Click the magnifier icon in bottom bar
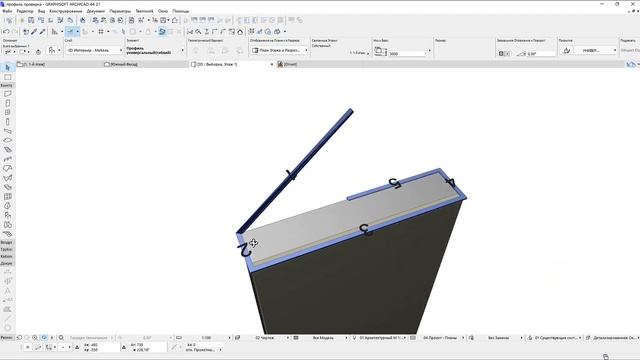 (x=61, y=338)
